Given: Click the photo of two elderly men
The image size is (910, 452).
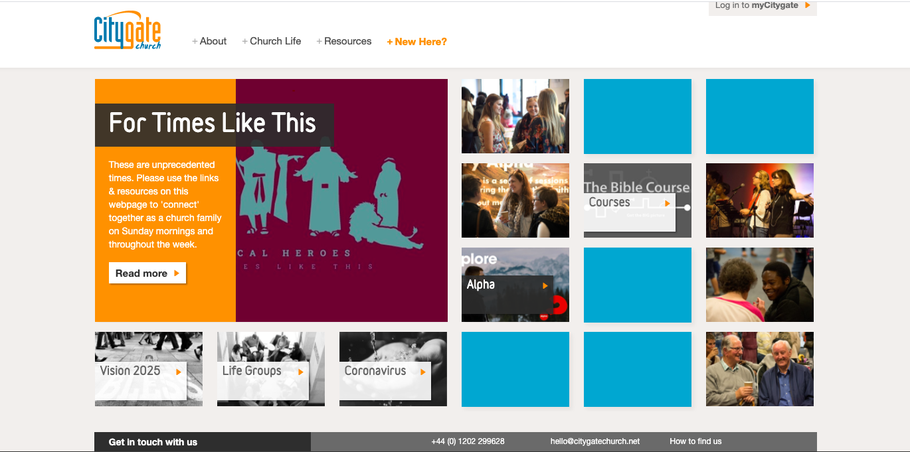Looking at the screenshot, I should (760, 369).
